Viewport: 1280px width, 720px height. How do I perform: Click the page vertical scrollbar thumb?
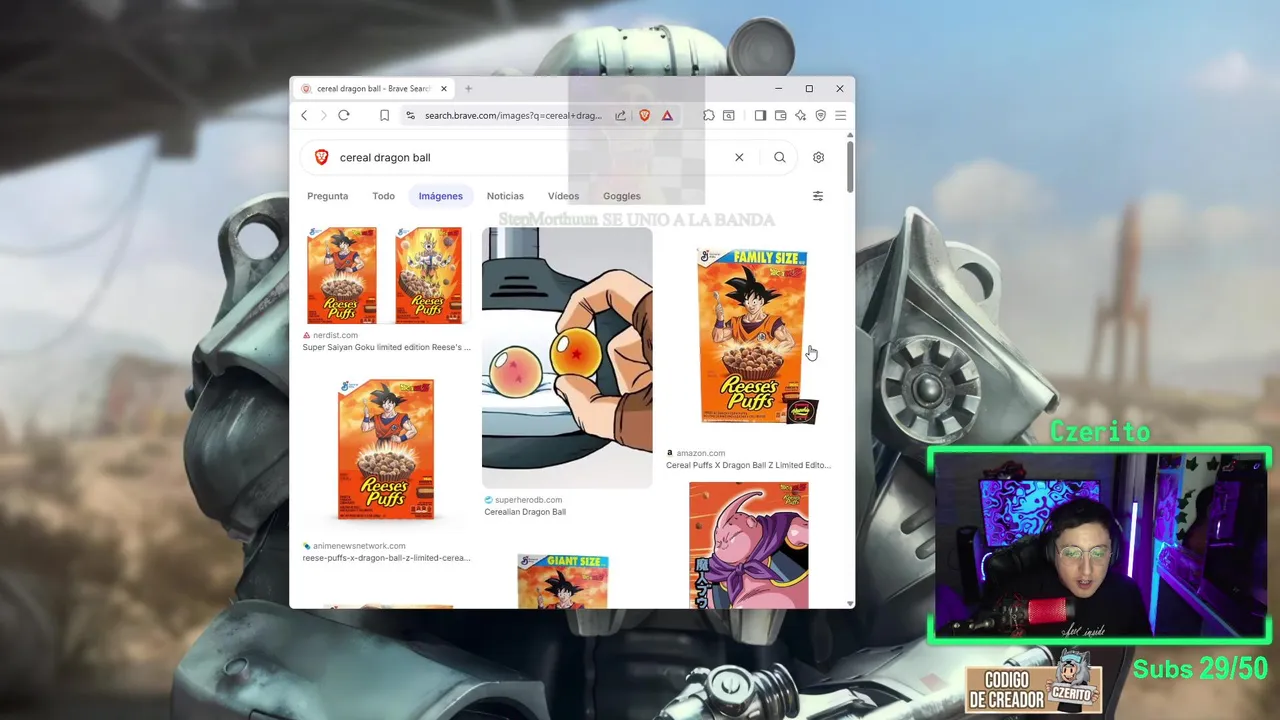tap(850, 167)
